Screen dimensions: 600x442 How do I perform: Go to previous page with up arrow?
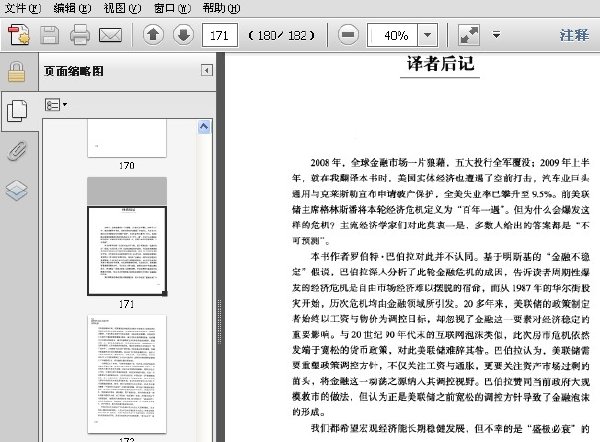click(153, 35)
